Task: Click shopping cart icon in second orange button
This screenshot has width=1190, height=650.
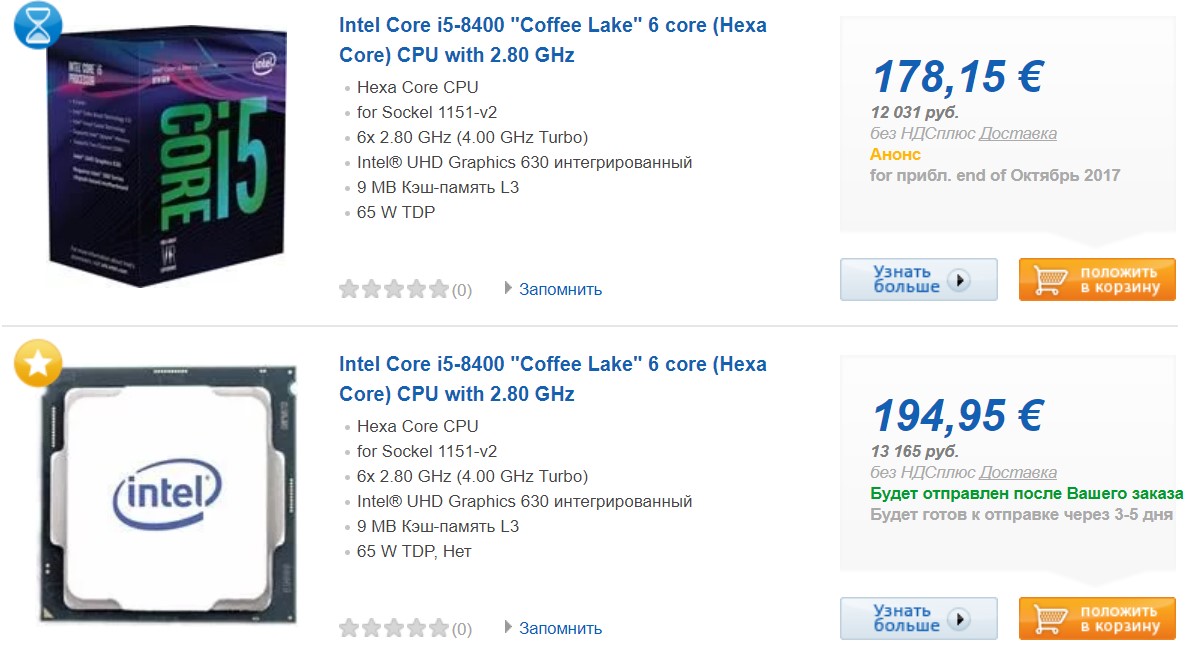Action: coord(1050,619)
